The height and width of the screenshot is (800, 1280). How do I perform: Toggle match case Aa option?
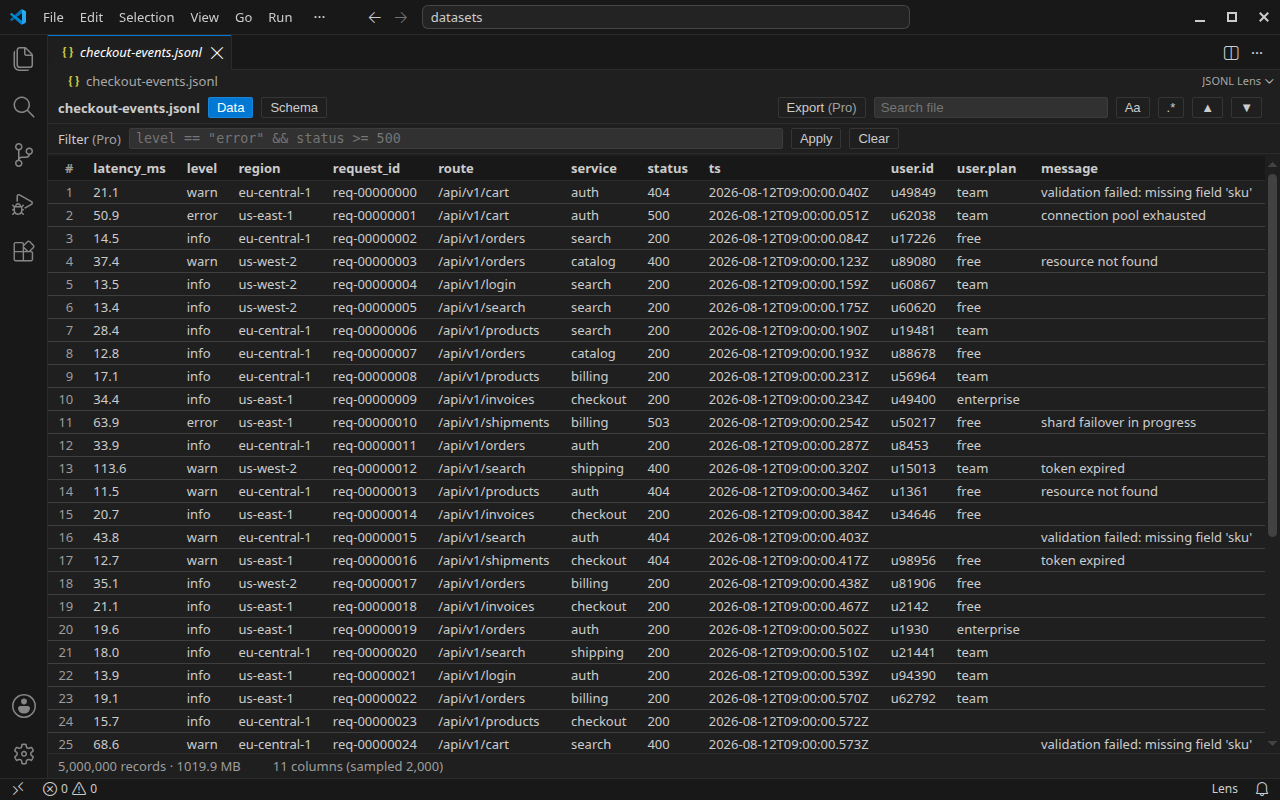(1132, 108)
